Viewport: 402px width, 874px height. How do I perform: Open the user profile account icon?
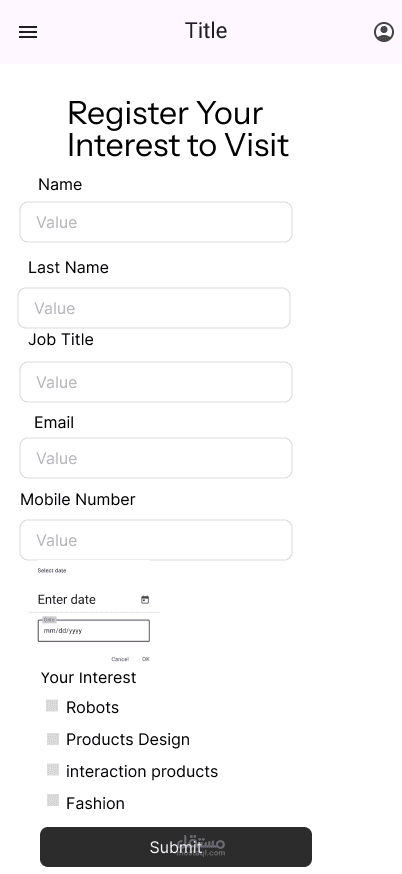tap(384, 32)
